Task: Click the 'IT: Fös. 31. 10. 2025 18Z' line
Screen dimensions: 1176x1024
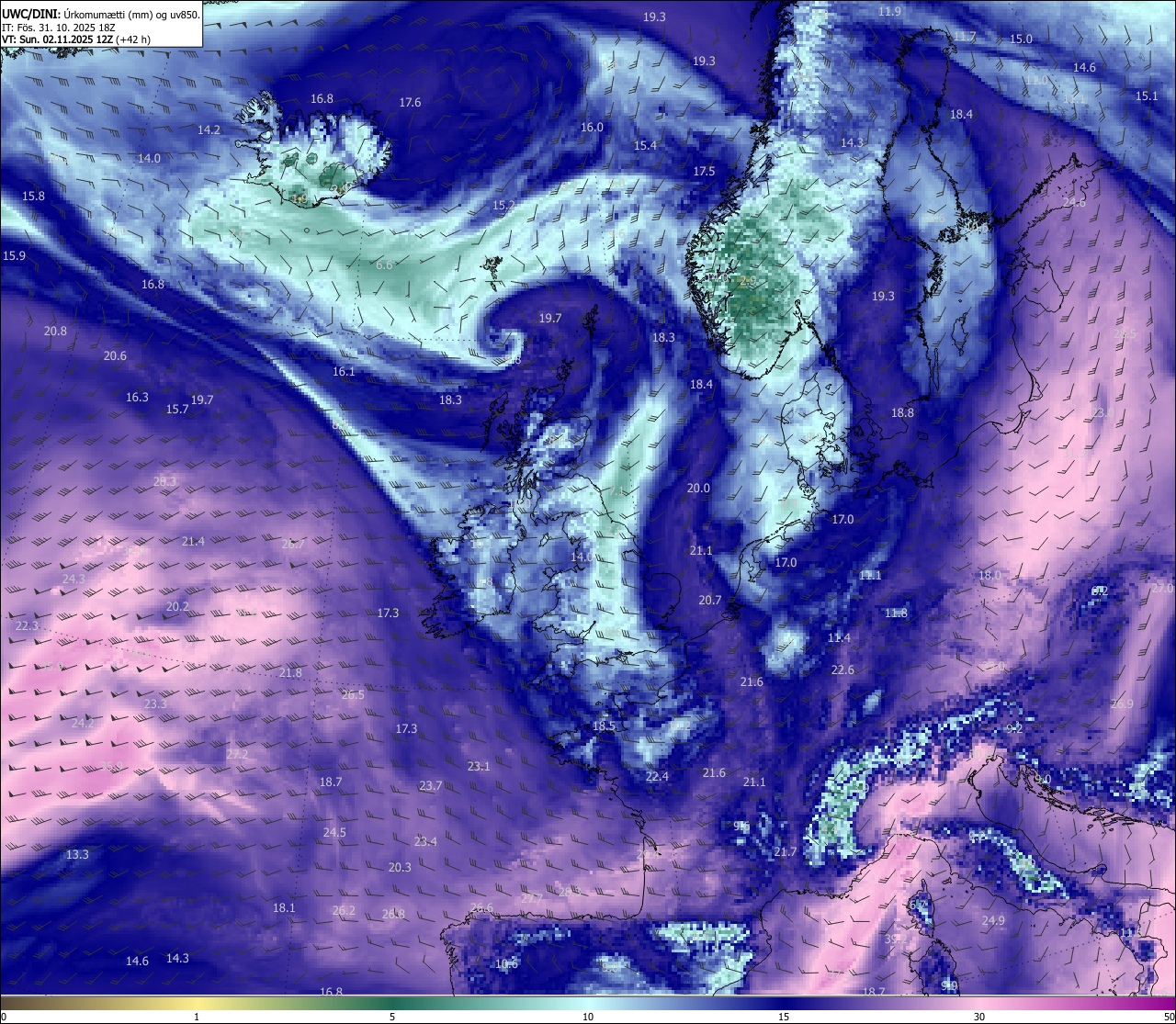Action: 59,28
